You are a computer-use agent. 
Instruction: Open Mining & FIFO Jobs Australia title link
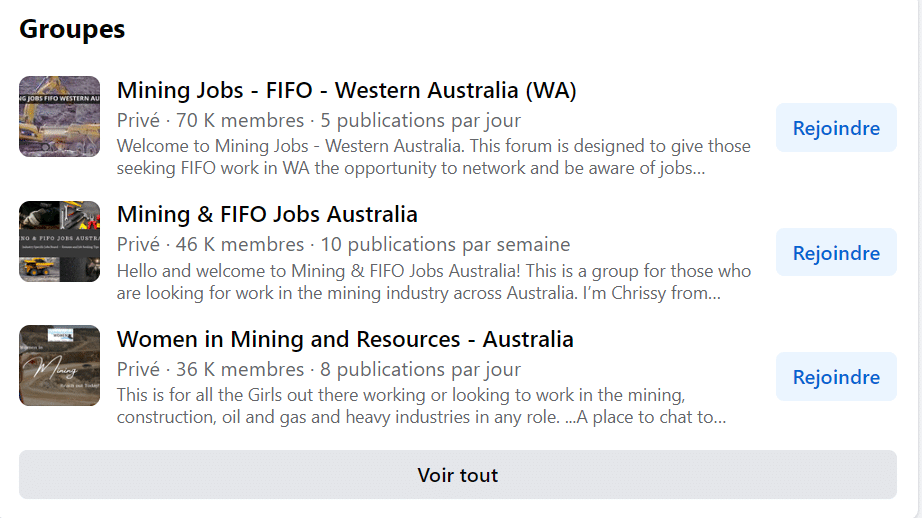click(267, 215)
